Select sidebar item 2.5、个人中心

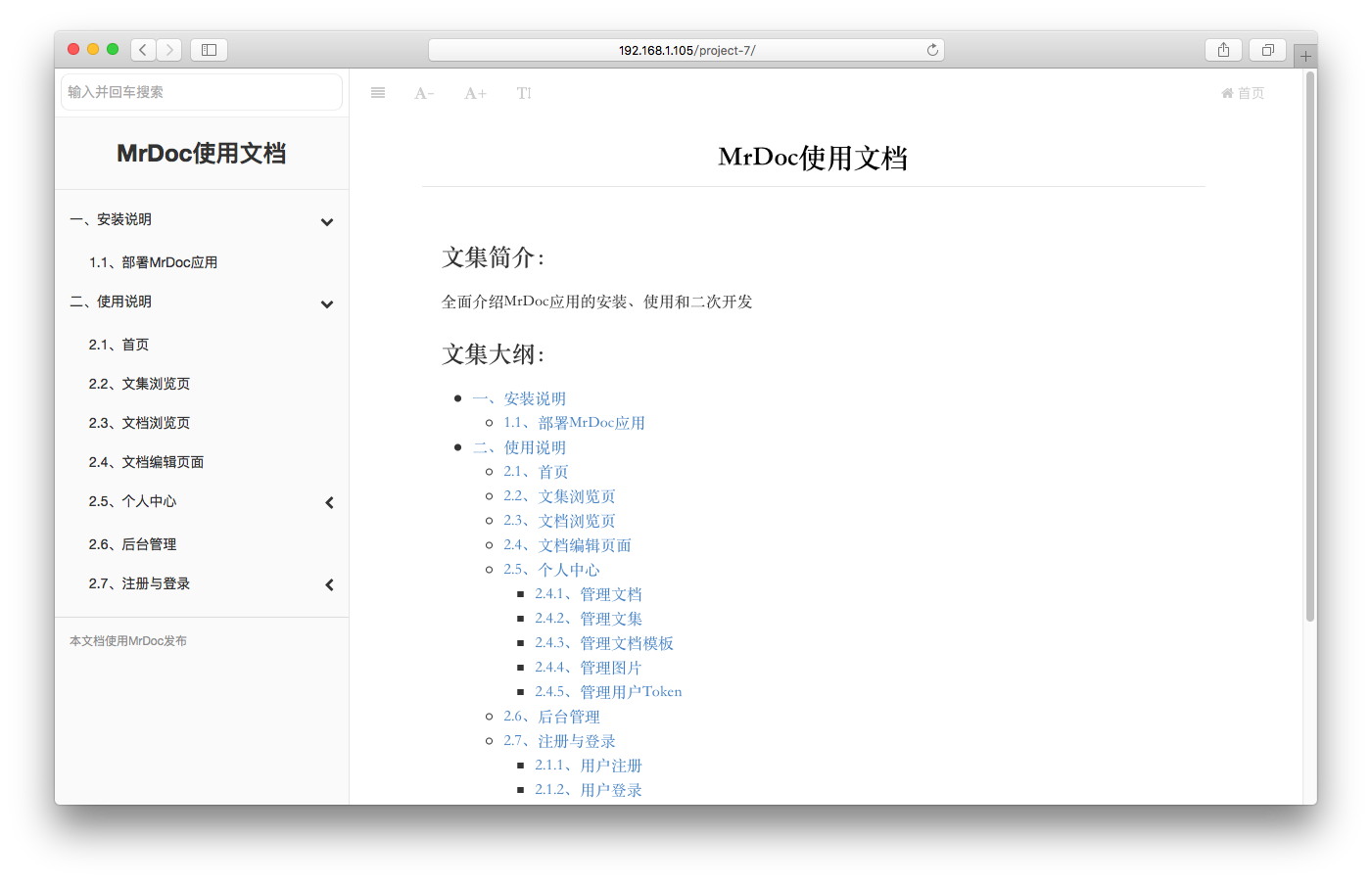click(x=132, y=501)
